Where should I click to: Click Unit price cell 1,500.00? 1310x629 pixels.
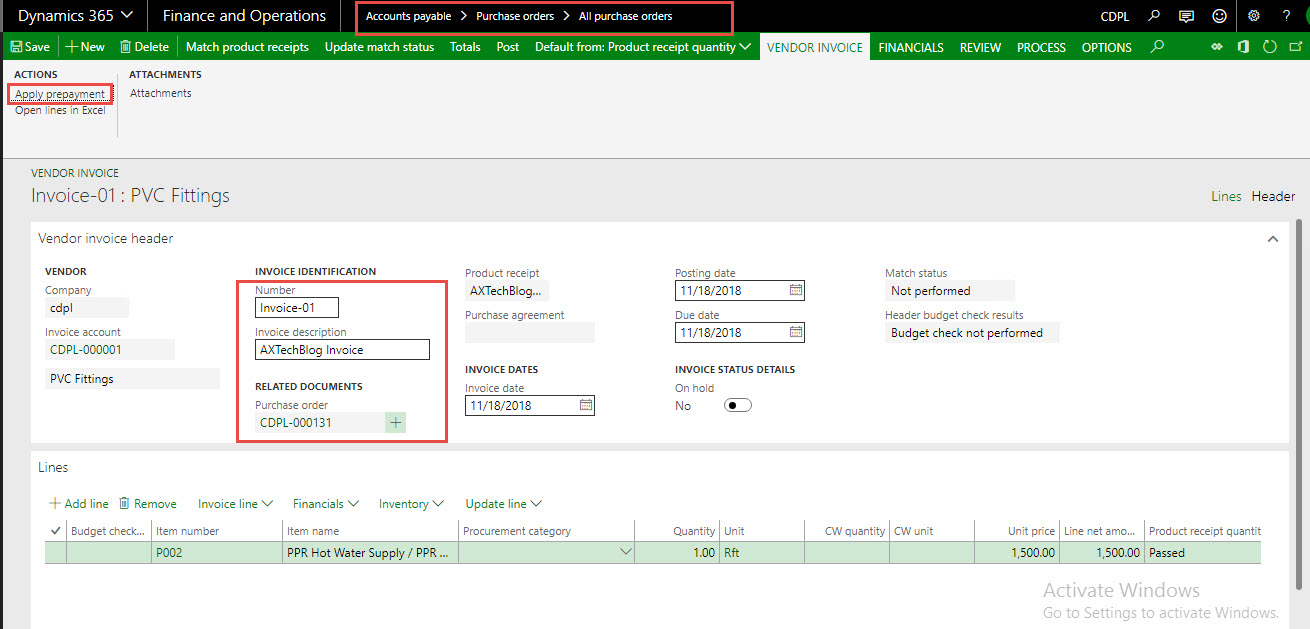tap(1016, 552)
